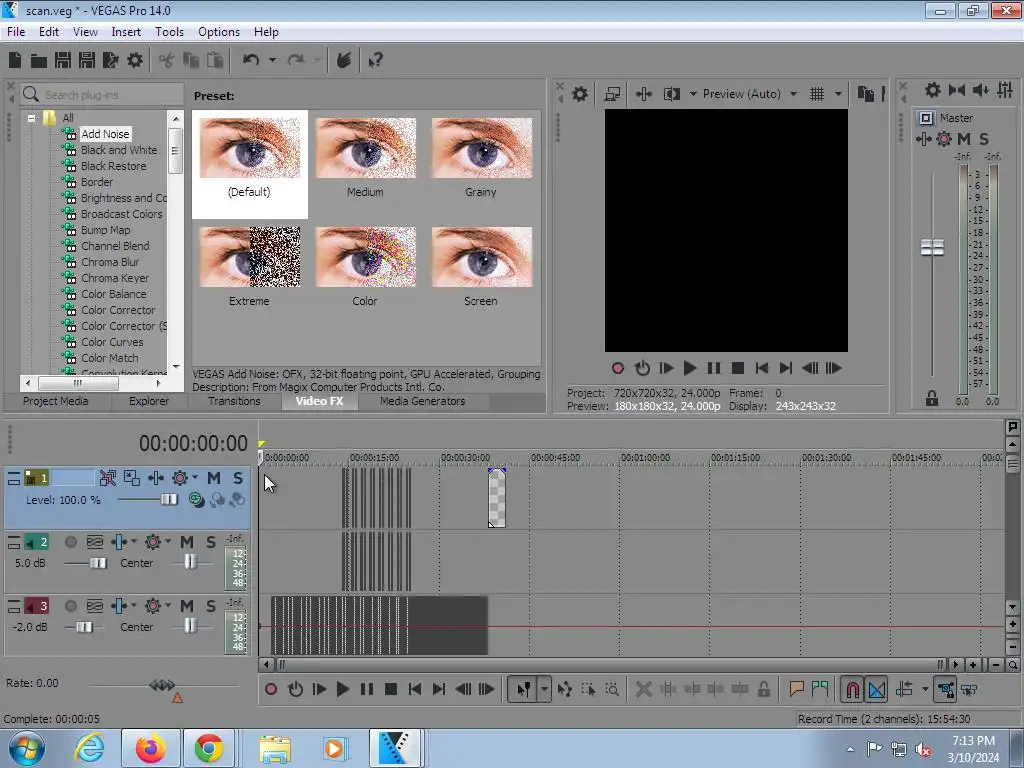Click the Record button in timeline transport
This screenshot has height=768, width=1024.
coord(270,689)
